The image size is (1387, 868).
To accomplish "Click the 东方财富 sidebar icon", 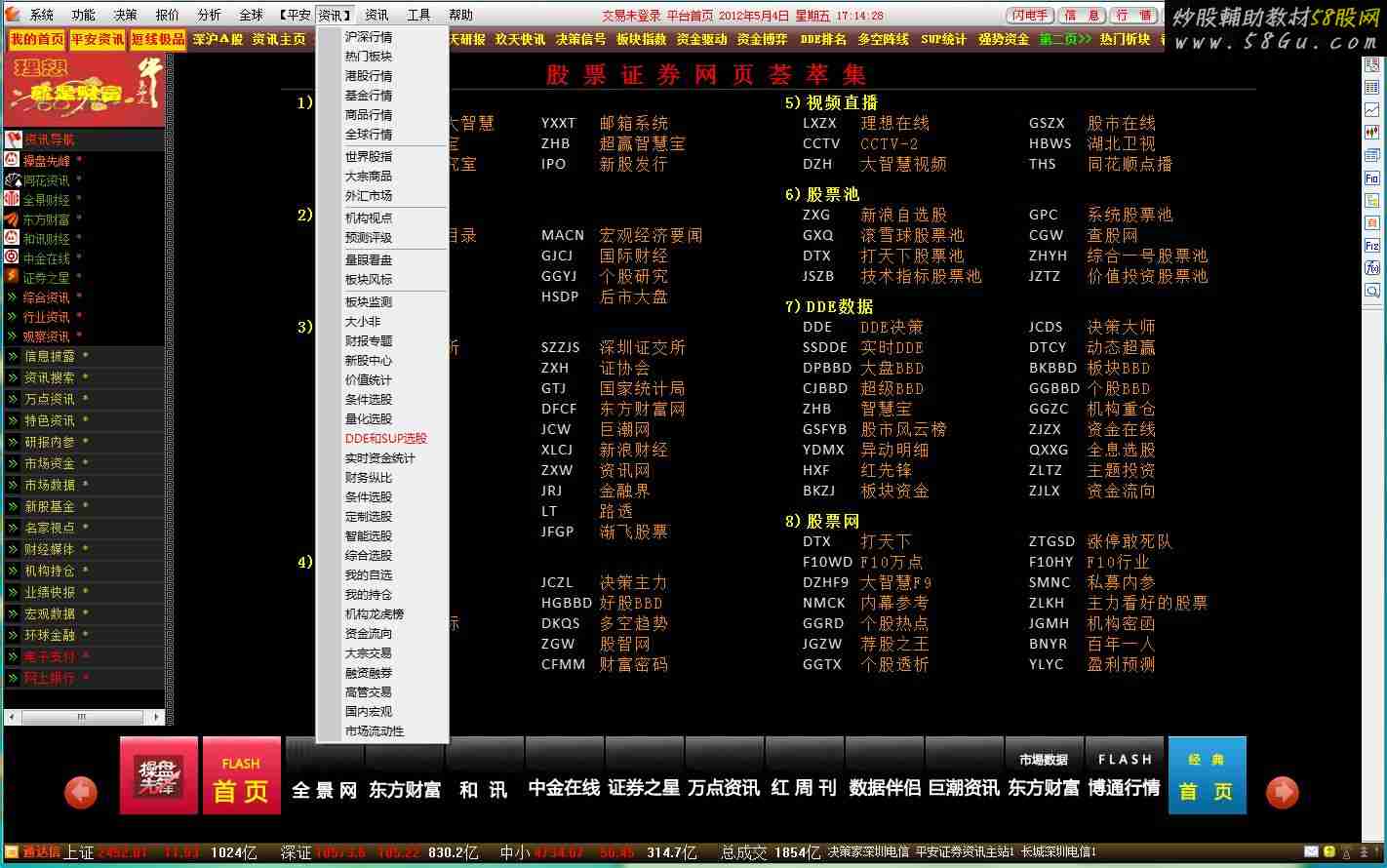I will coord(13,219).
